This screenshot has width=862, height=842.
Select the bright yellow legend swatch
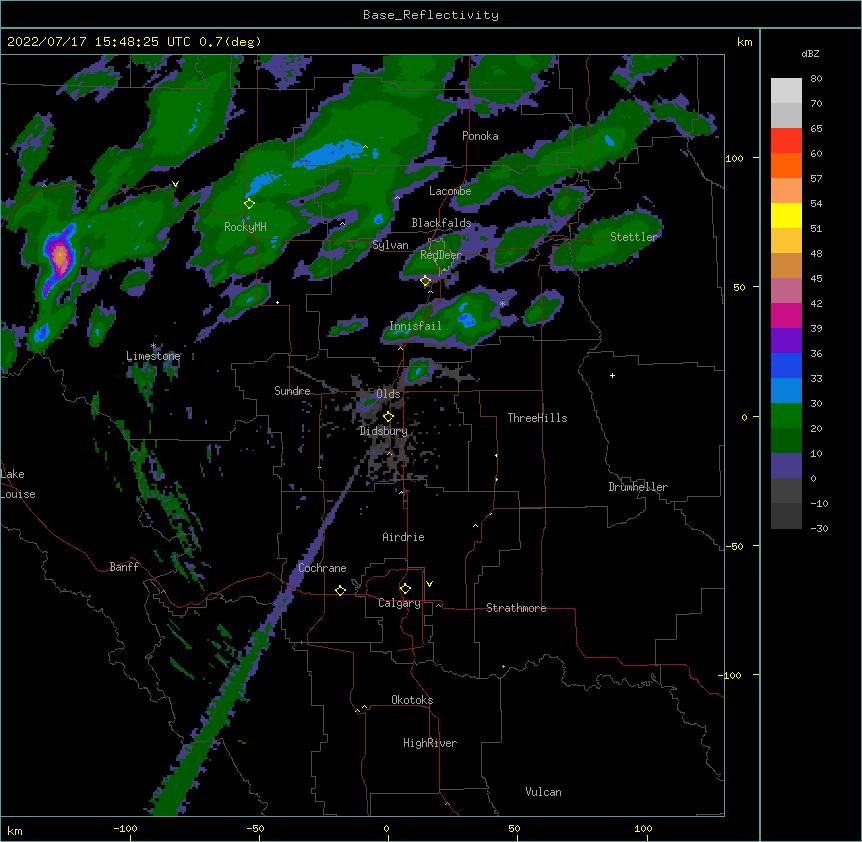tap(786, 216)
